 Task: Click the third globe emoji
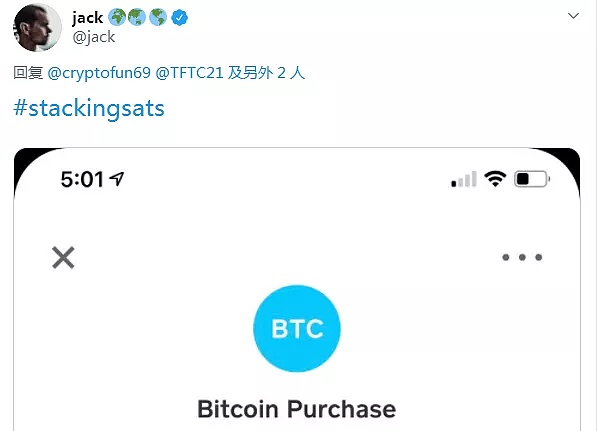158,18
